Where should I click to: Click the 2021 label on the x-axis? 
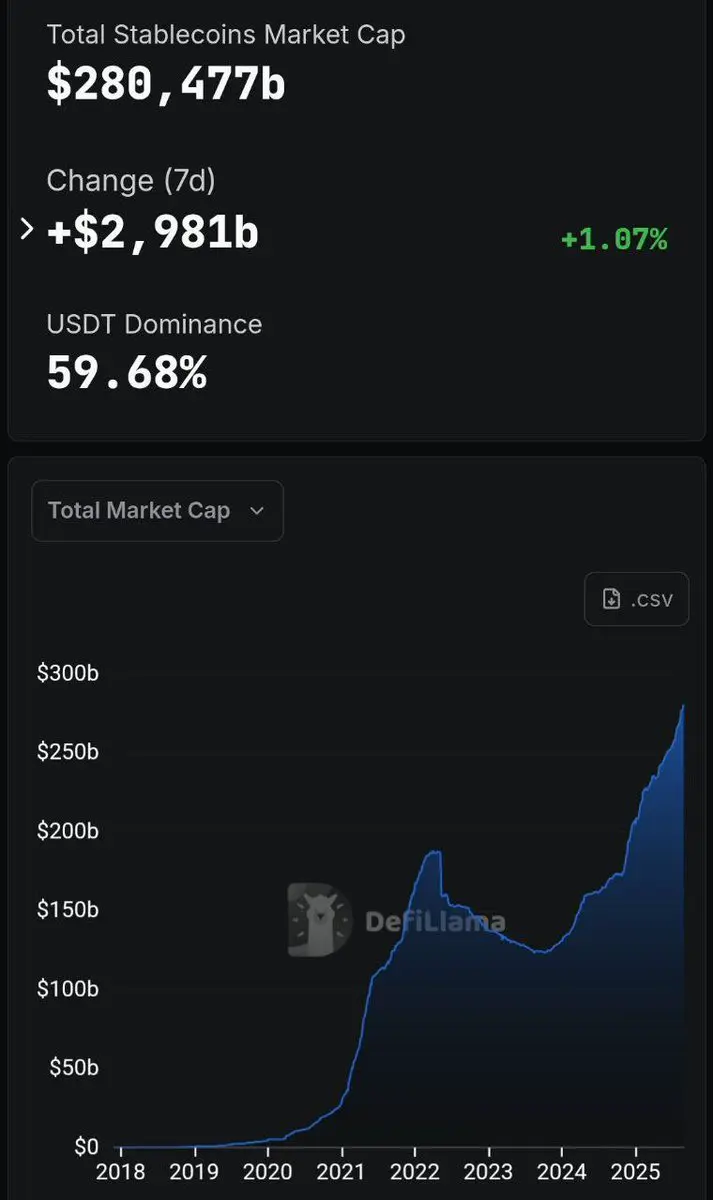341,1170
